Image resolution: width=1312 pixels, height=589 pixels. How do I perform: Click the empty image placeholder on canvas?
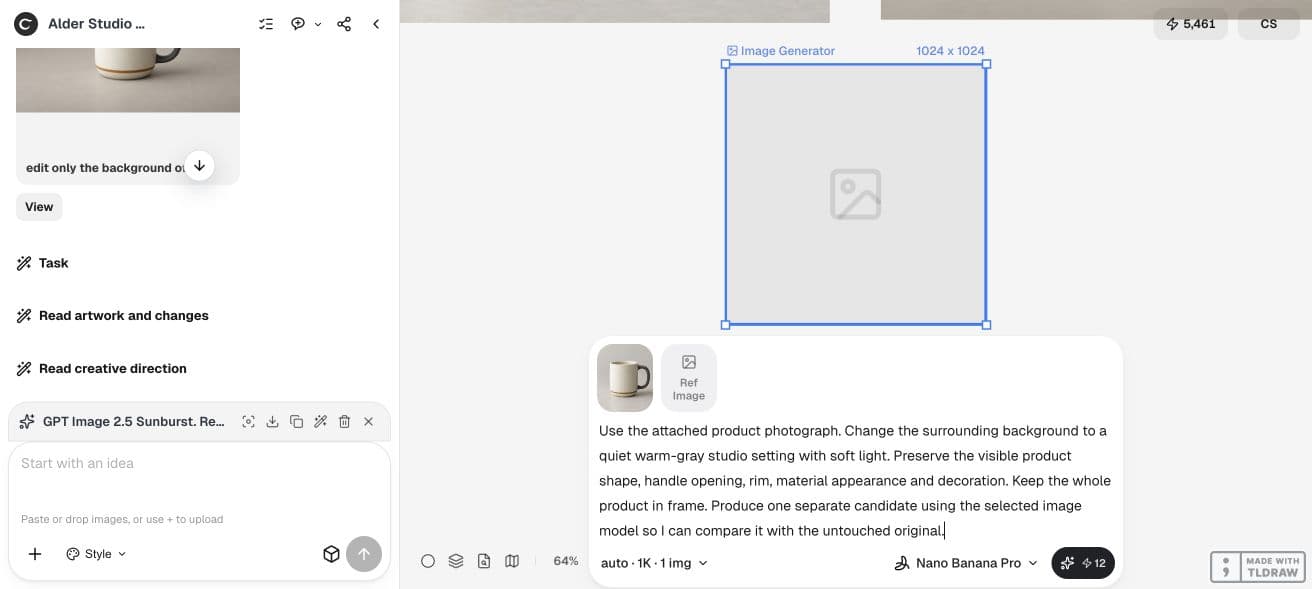[x=855, y=194]
